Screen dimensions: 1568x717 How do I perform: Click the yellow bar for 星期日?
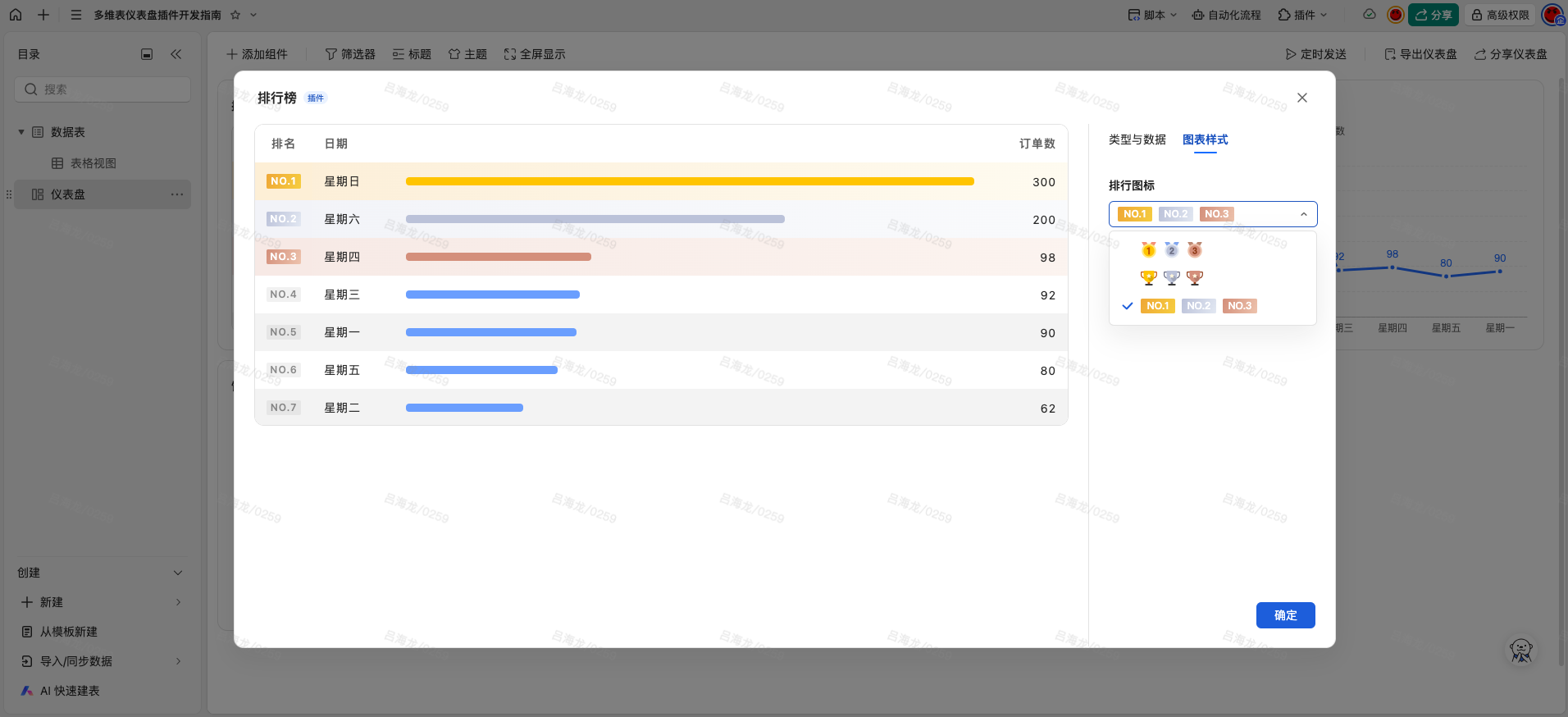pos(690,181)
